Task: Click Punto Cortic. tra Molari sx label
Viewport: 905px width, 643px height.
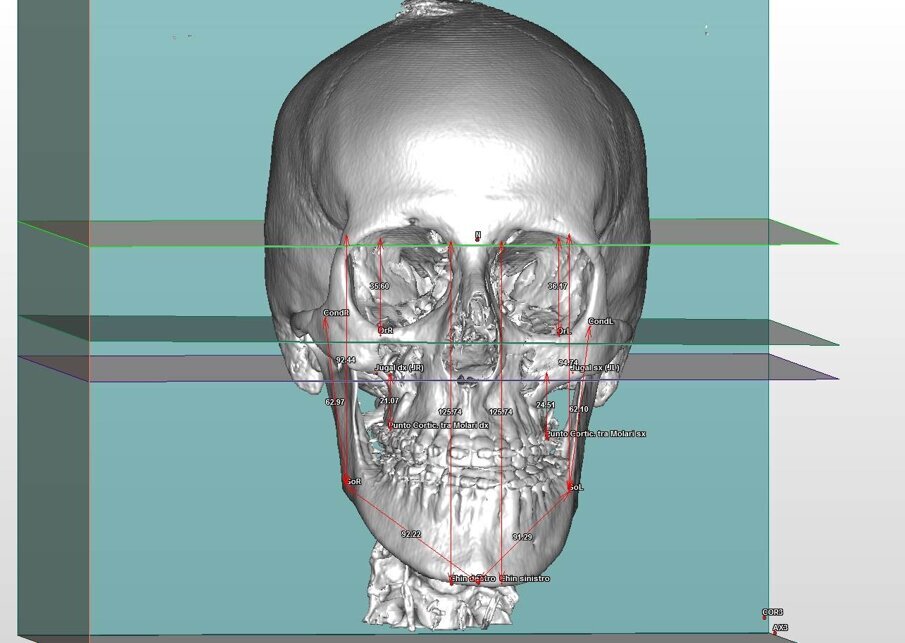Action: tap(596, 434)
